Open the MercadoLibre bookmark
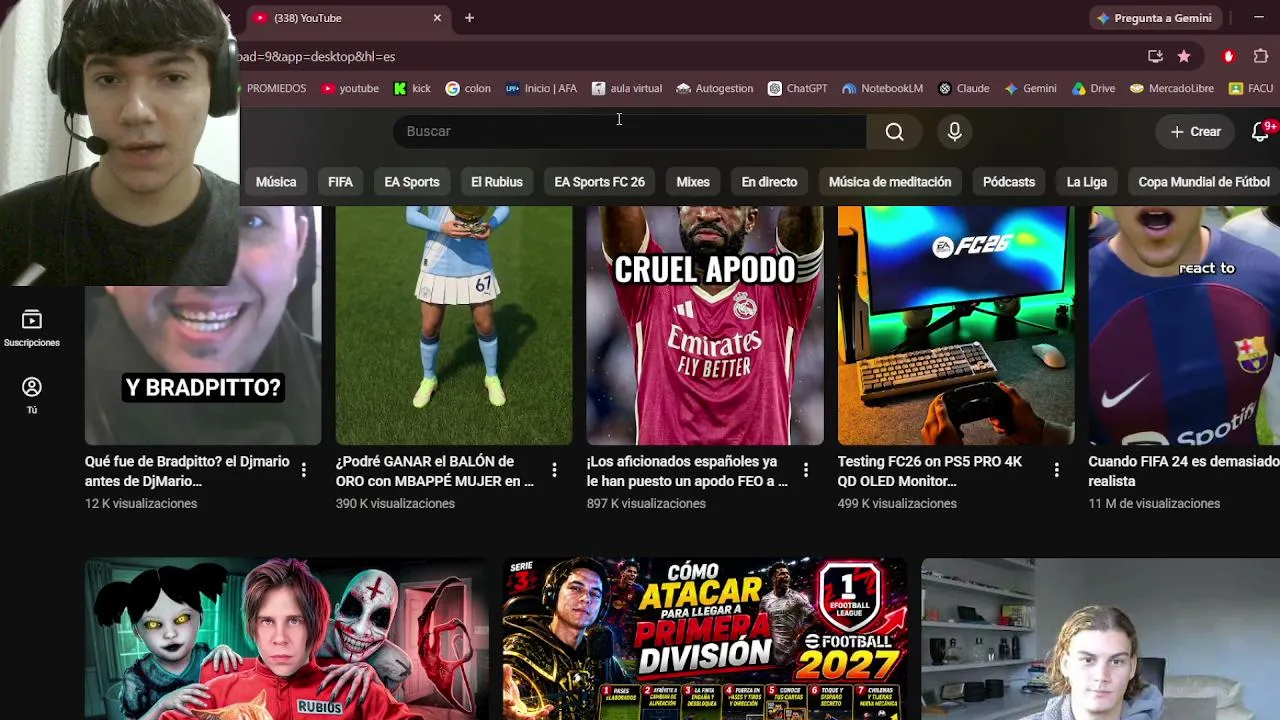This screenshot has height=720, width=1280. pyautogui.click(x=1171, y=88)
